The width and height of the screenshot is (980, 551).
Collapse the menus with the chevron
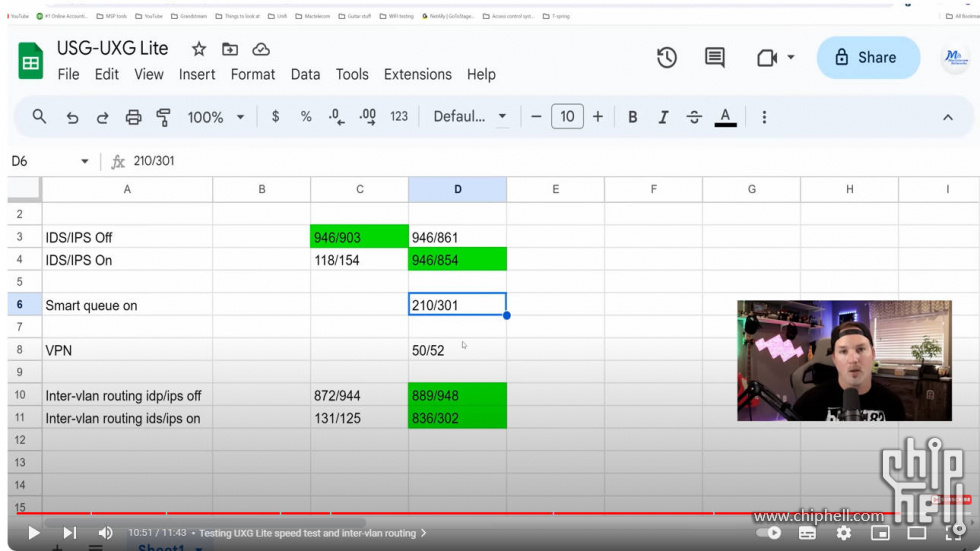[948, 117]
